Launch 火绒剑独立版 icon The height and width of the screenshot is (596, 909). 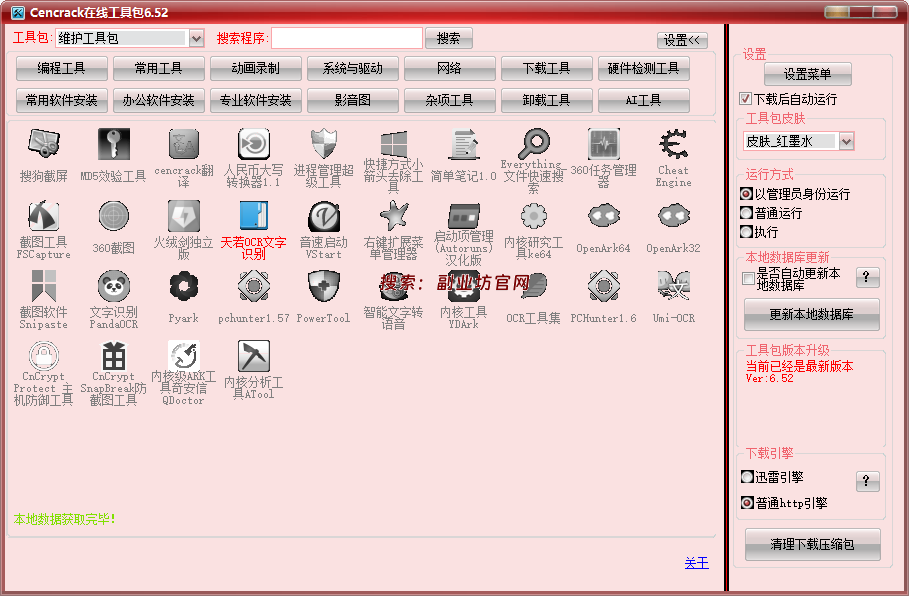184,216
